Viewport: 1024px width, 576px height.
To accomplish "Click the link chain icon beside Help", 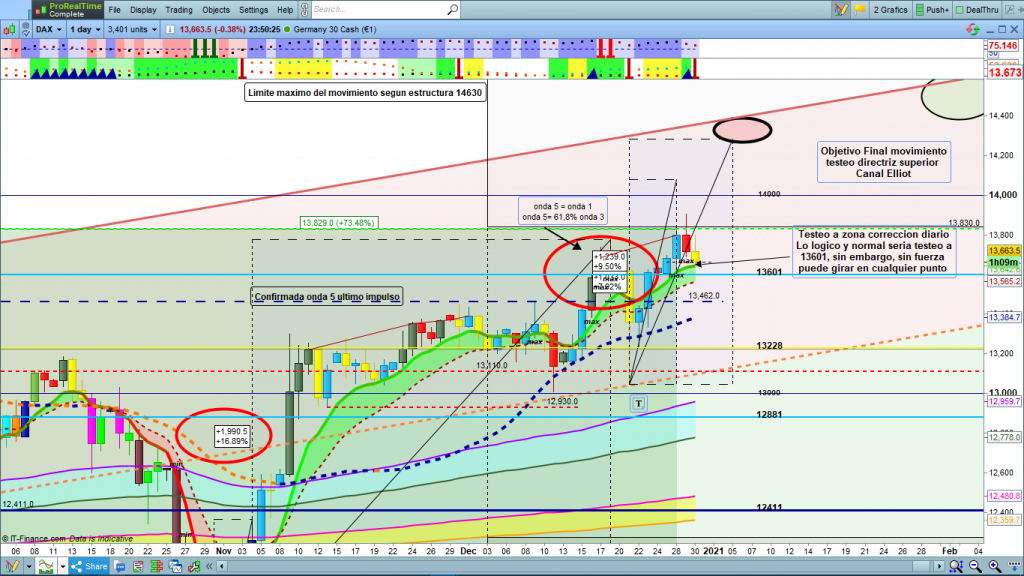I will click(304, 9).
